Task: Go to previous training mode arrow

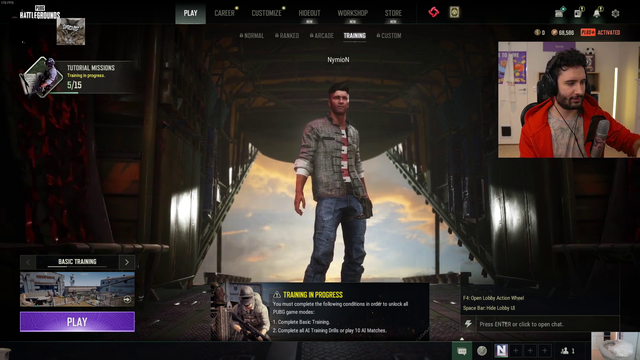Action: coord(28,262)
